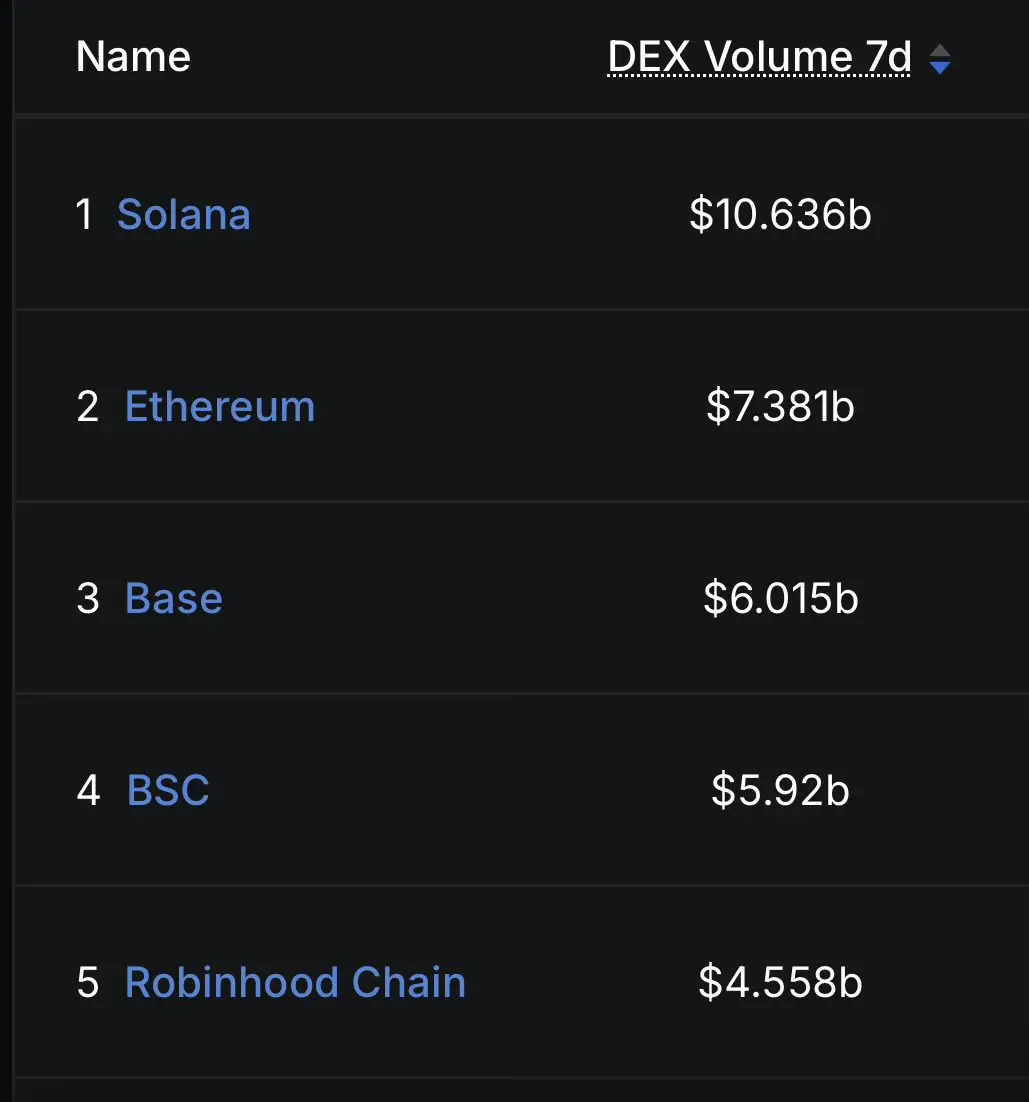
Task: Open the BSC chain link
Action: point(168,790)
